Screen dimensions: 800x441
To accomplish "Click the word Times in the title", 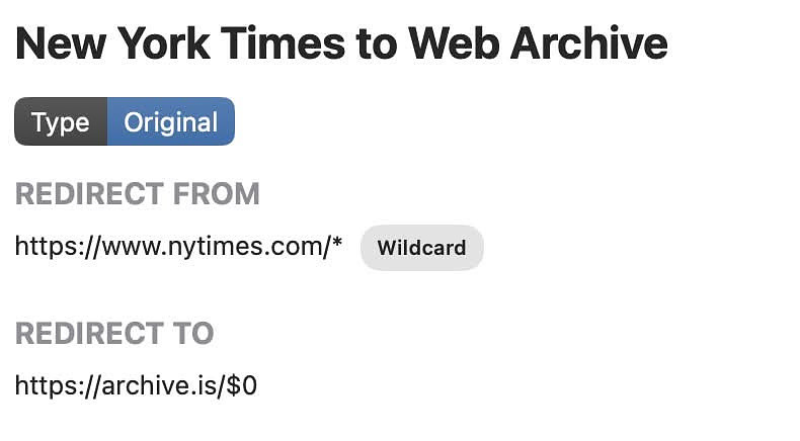I will pos(283,44).
